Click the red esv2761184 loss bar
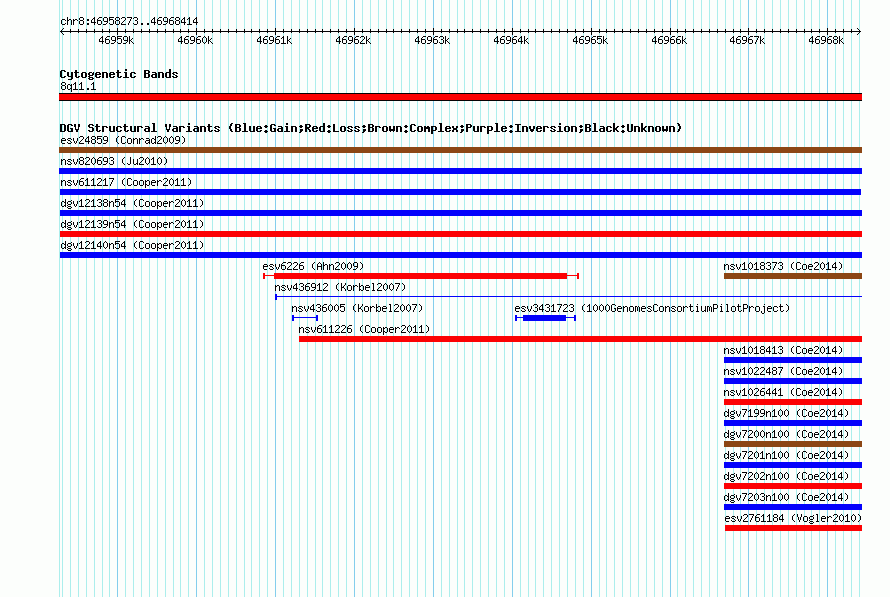Image resolution: width=890 pixels, height=597 pixels. click(794, 528)
